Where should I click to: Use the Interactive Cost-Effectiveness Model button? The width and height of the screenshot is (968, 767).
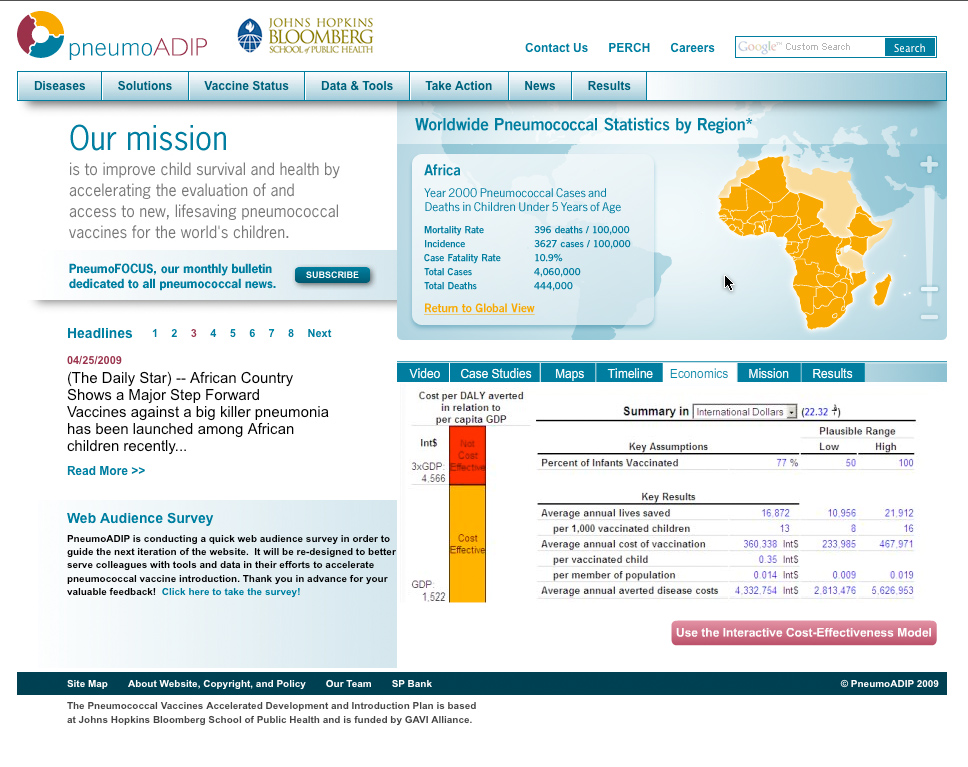(803, 632)
